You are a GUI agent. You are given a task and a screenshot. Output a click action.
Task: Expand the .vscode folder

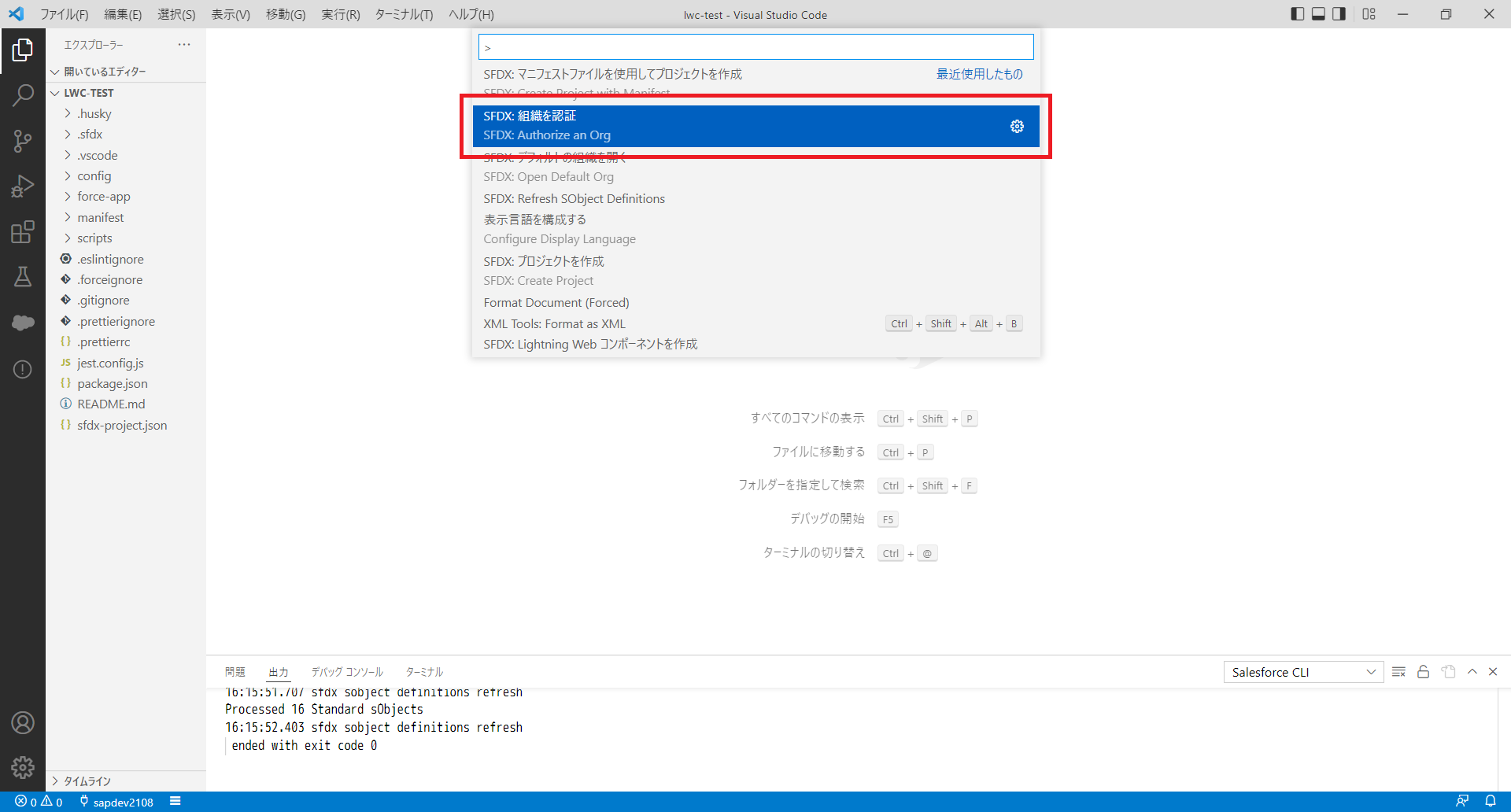pos(126,156)
